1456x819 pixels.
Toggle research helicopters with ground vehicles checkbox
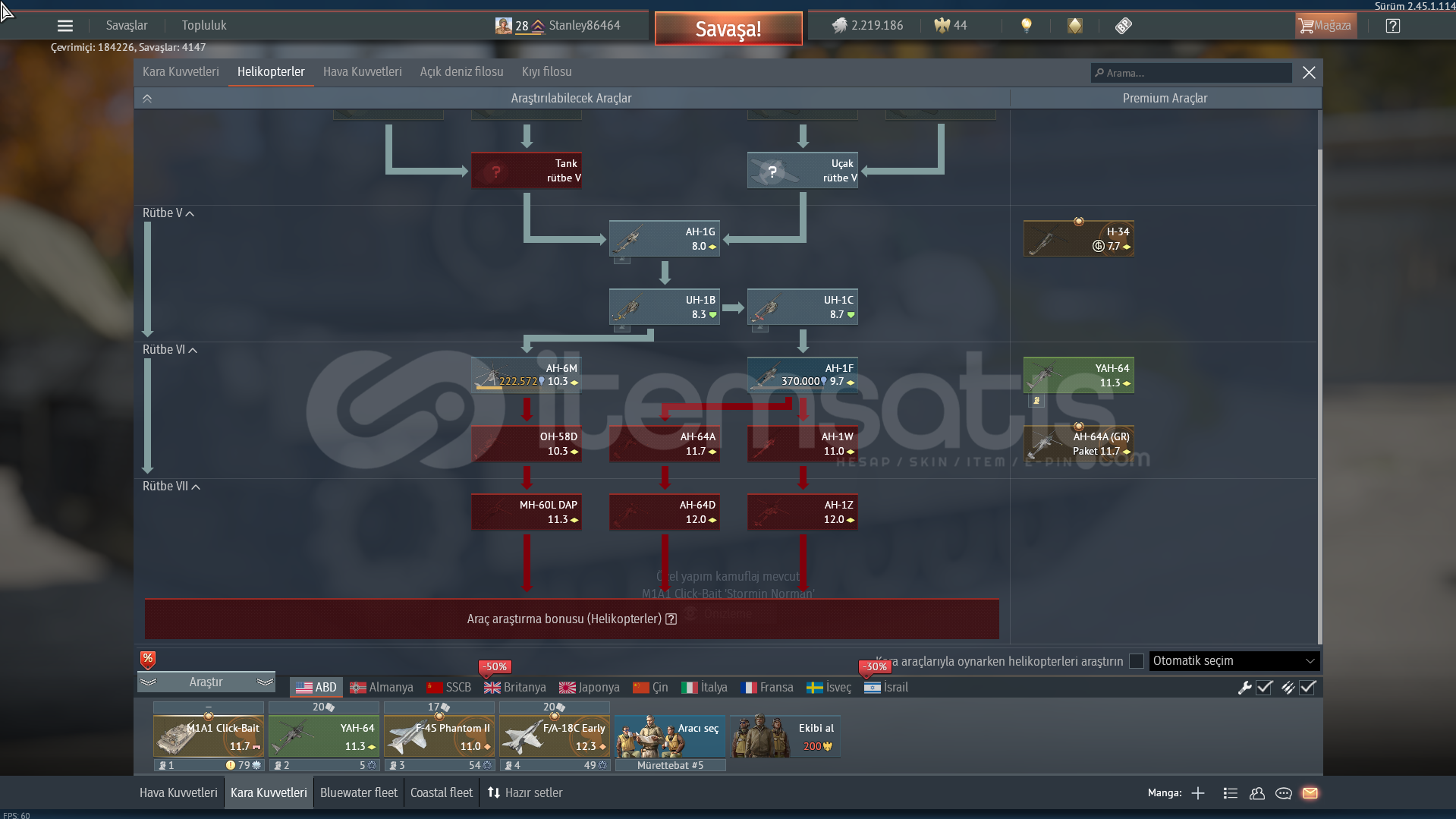click(x=1137, y=661)
